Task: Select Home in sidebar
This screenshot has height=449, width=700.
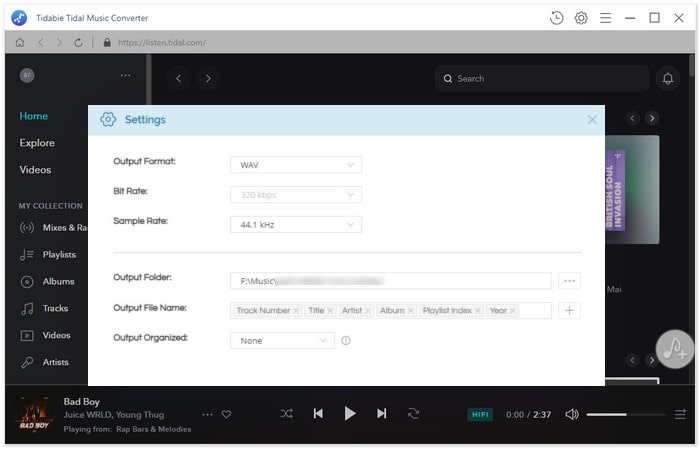Action: [x=33, y=116]
